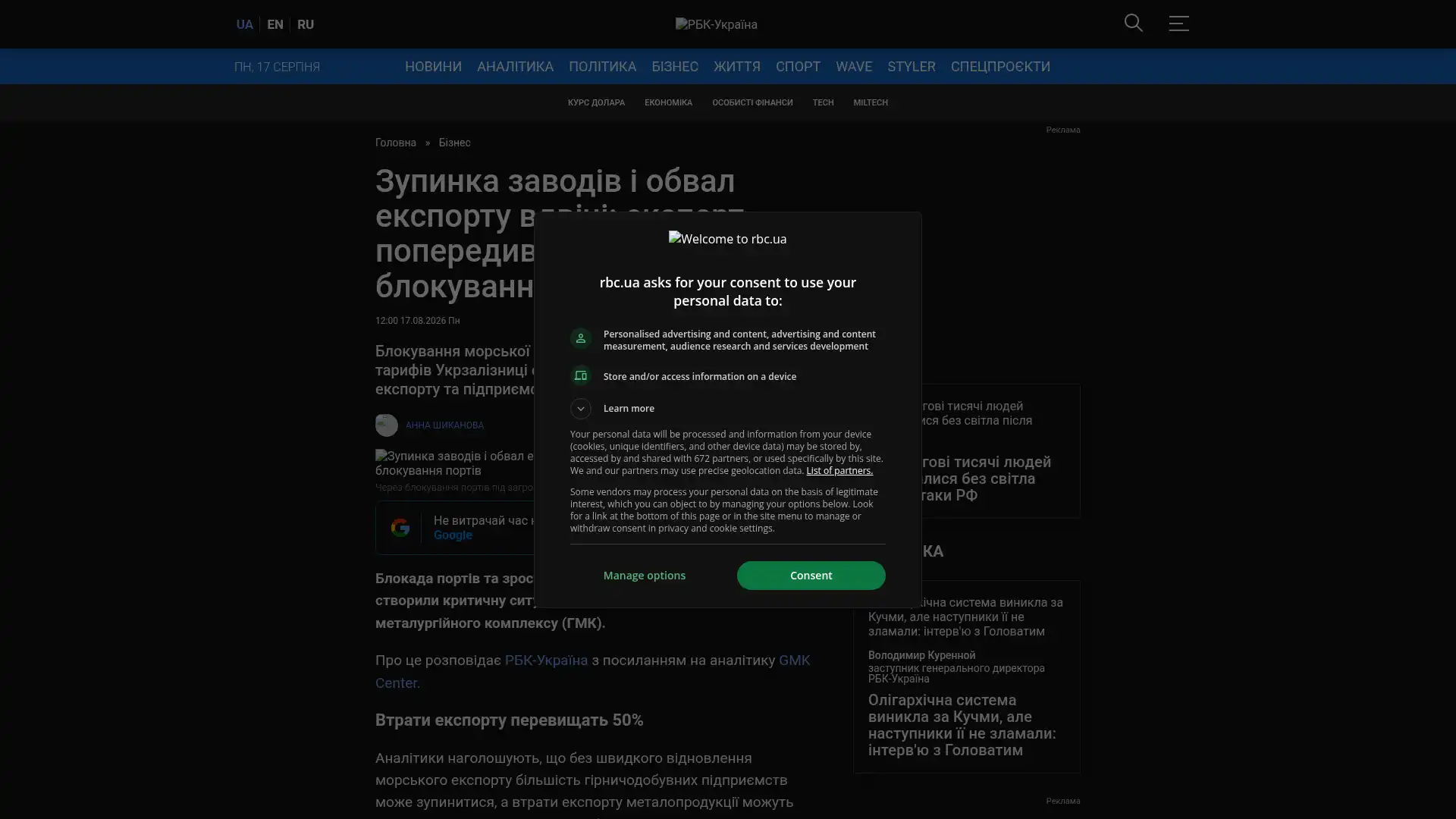Screen dimensions: 1456x819
Task: Select the КУРС ДОЛАРА submenu item
Action: coord(596,103)
